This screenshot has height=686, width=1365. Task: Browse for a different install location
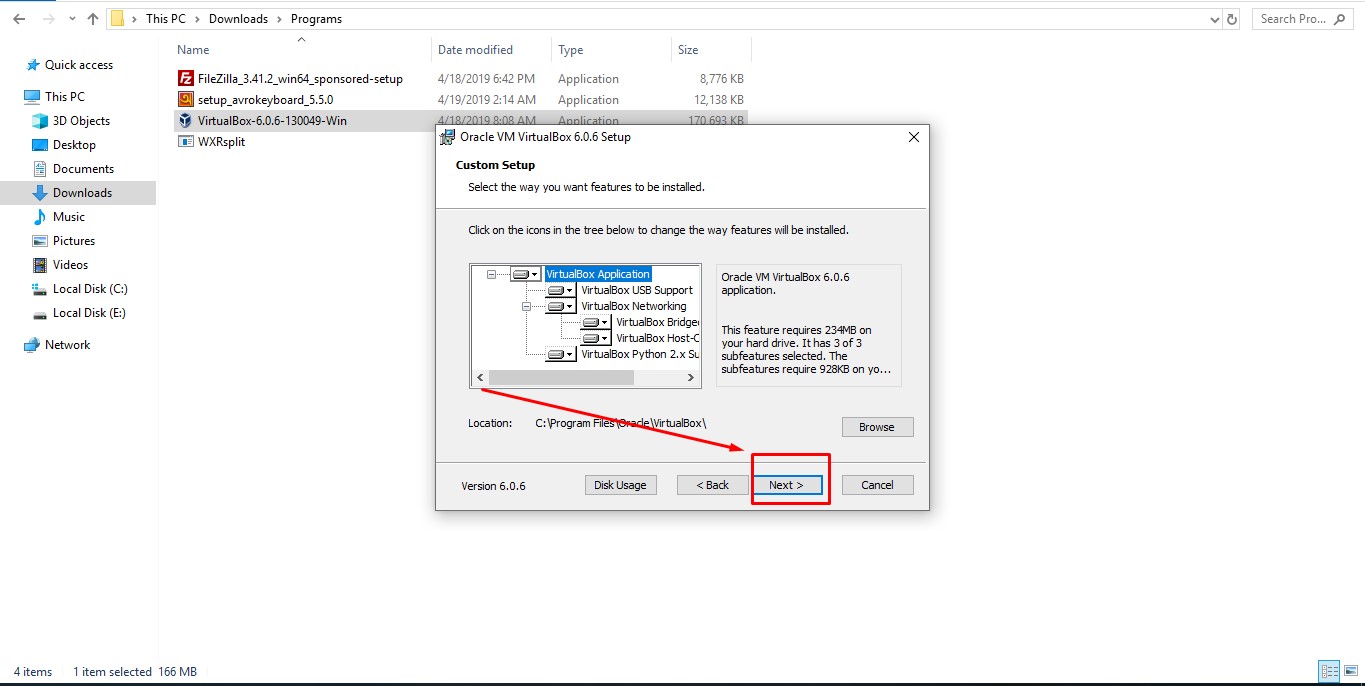877,427
